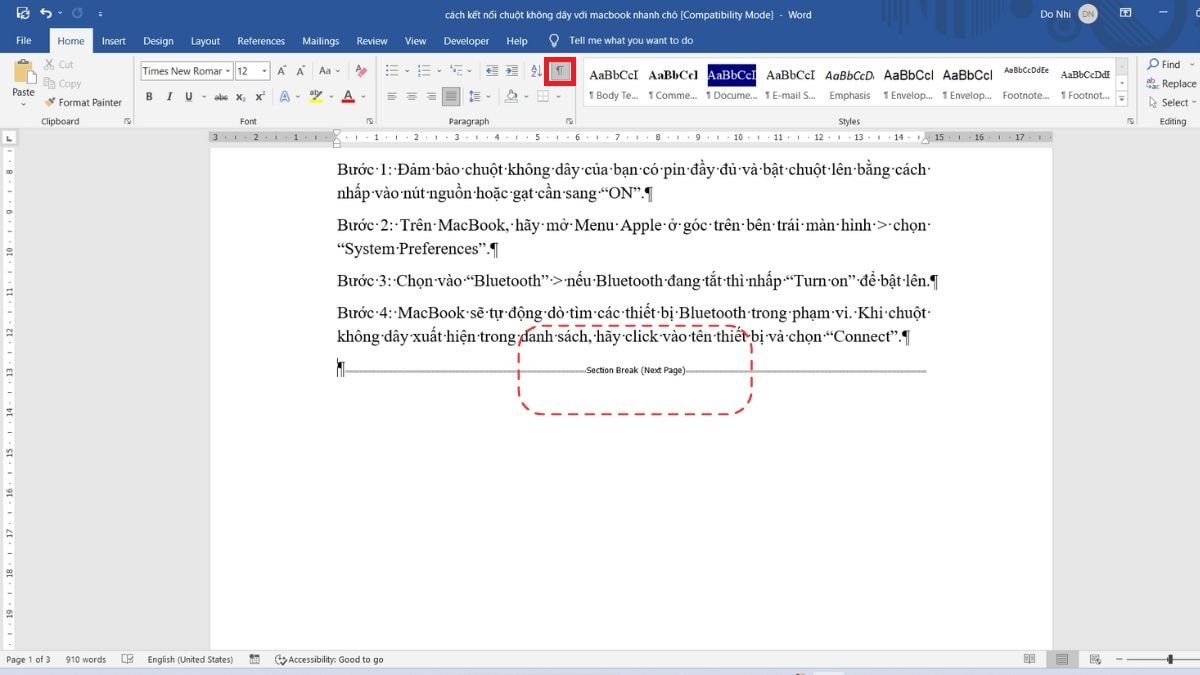The height and width of the screenshot is (675, 1200).
Task: Click the Save icon in the title bar
Action: (x=23, y=14)
